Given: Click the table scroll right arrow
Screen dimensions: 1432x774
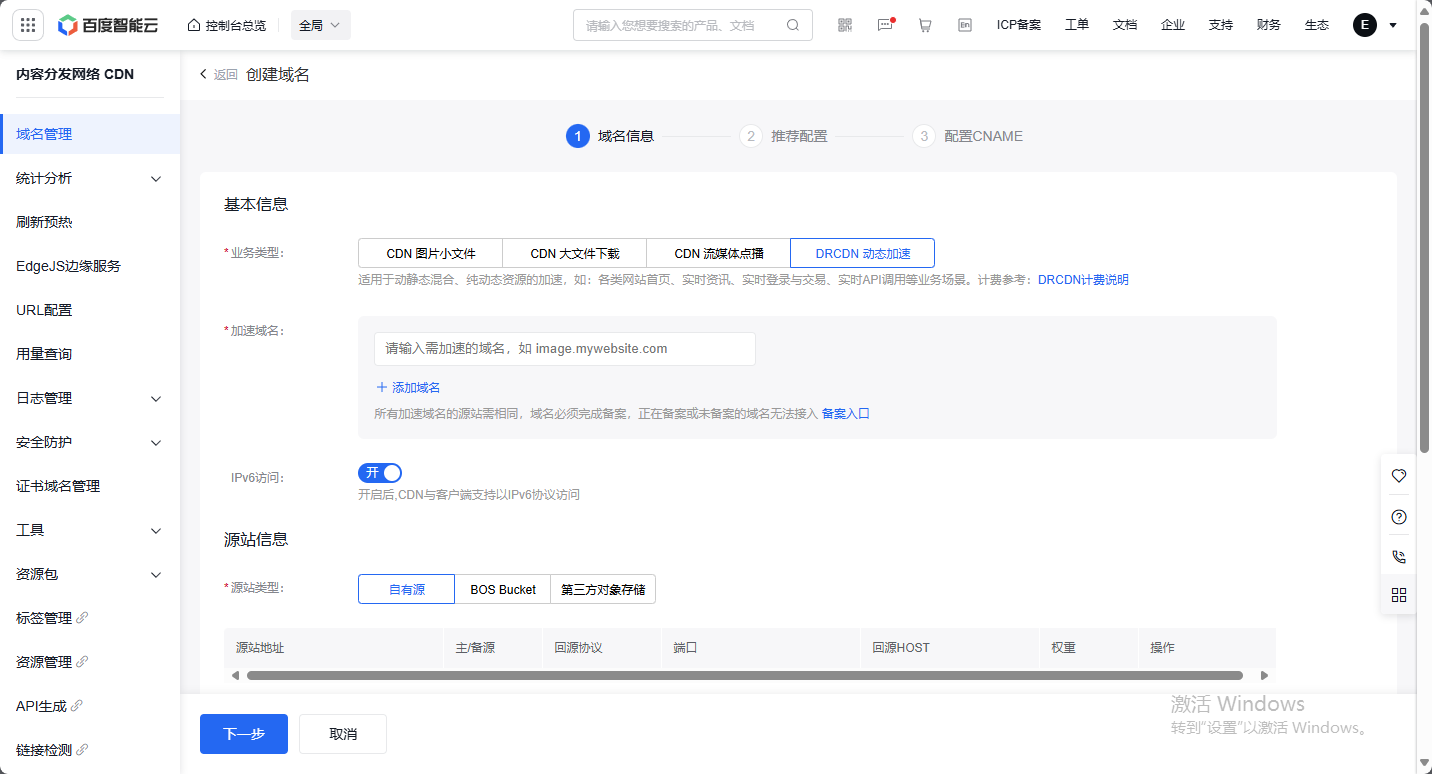Looking at the screenshot, I should pyautogui.click(x=1264, y=675).
